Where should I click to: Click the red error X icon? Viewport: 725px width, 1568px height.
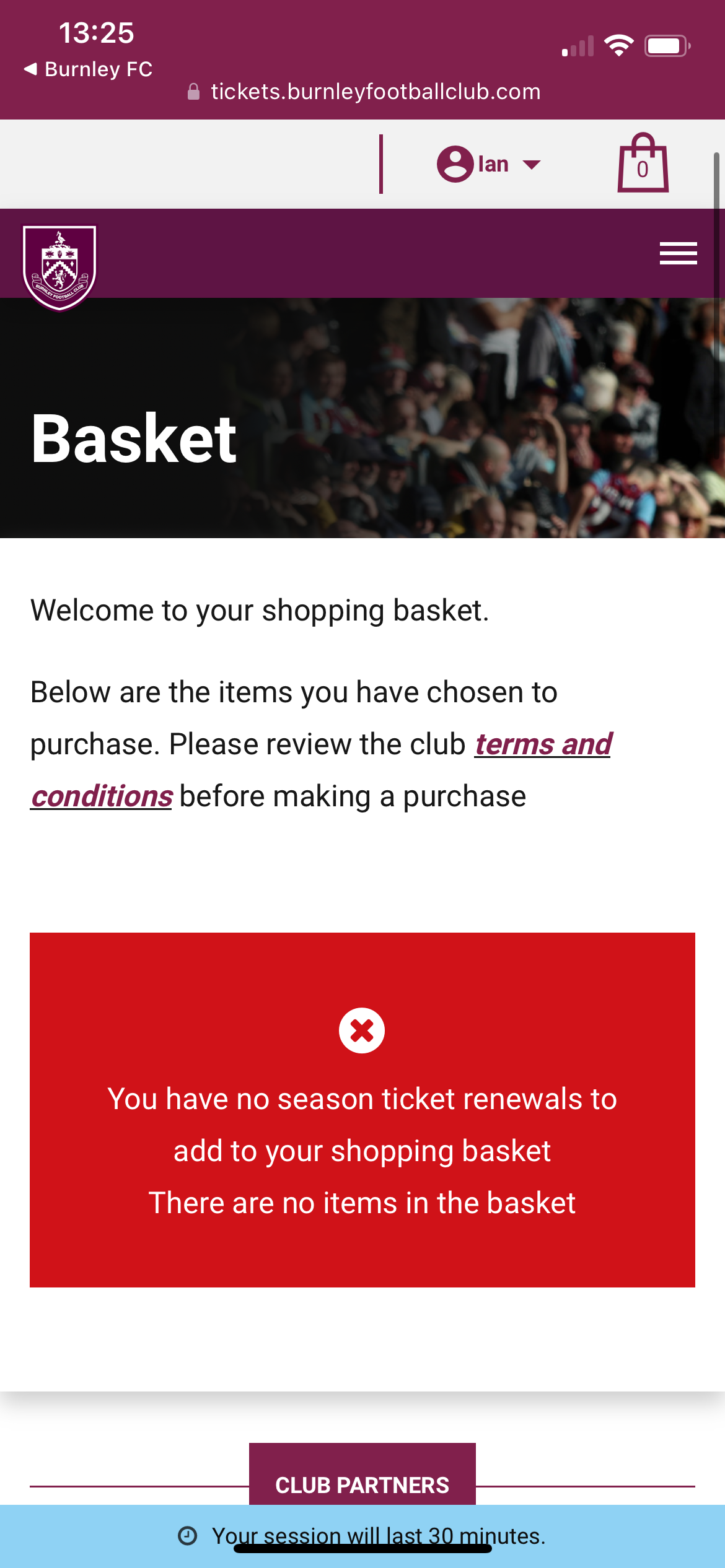[x=362, y=1030]
